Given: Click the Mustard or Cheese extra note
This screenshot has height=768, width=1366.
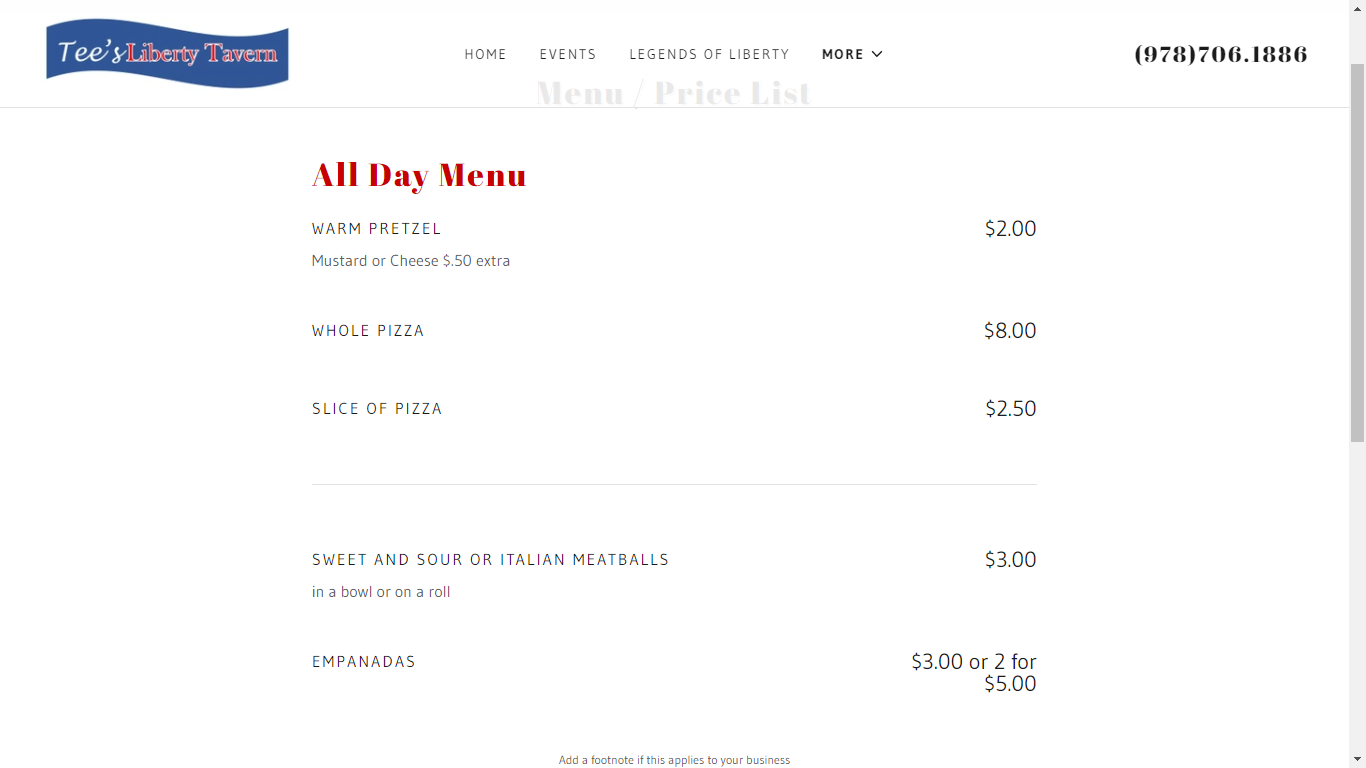Looking at the screenshot, I should coord(410,261).
